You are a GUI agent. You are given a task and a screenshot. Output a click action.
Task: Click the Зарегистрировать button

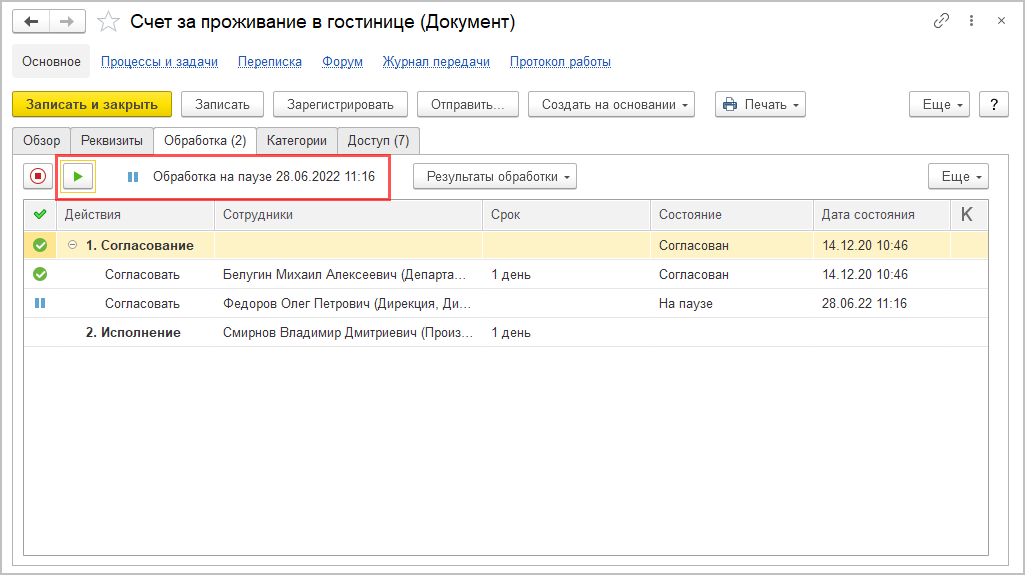tap(340, 104)
